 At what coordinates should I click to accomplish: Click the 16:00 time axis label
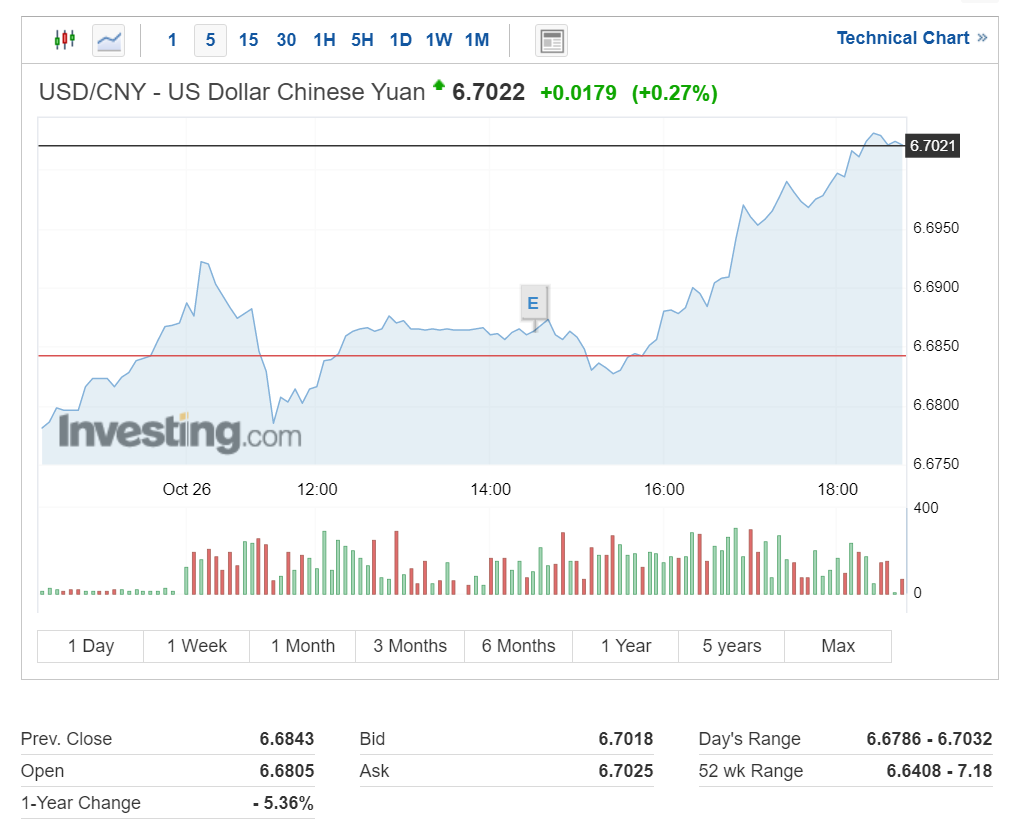click(x=664, y=490)
